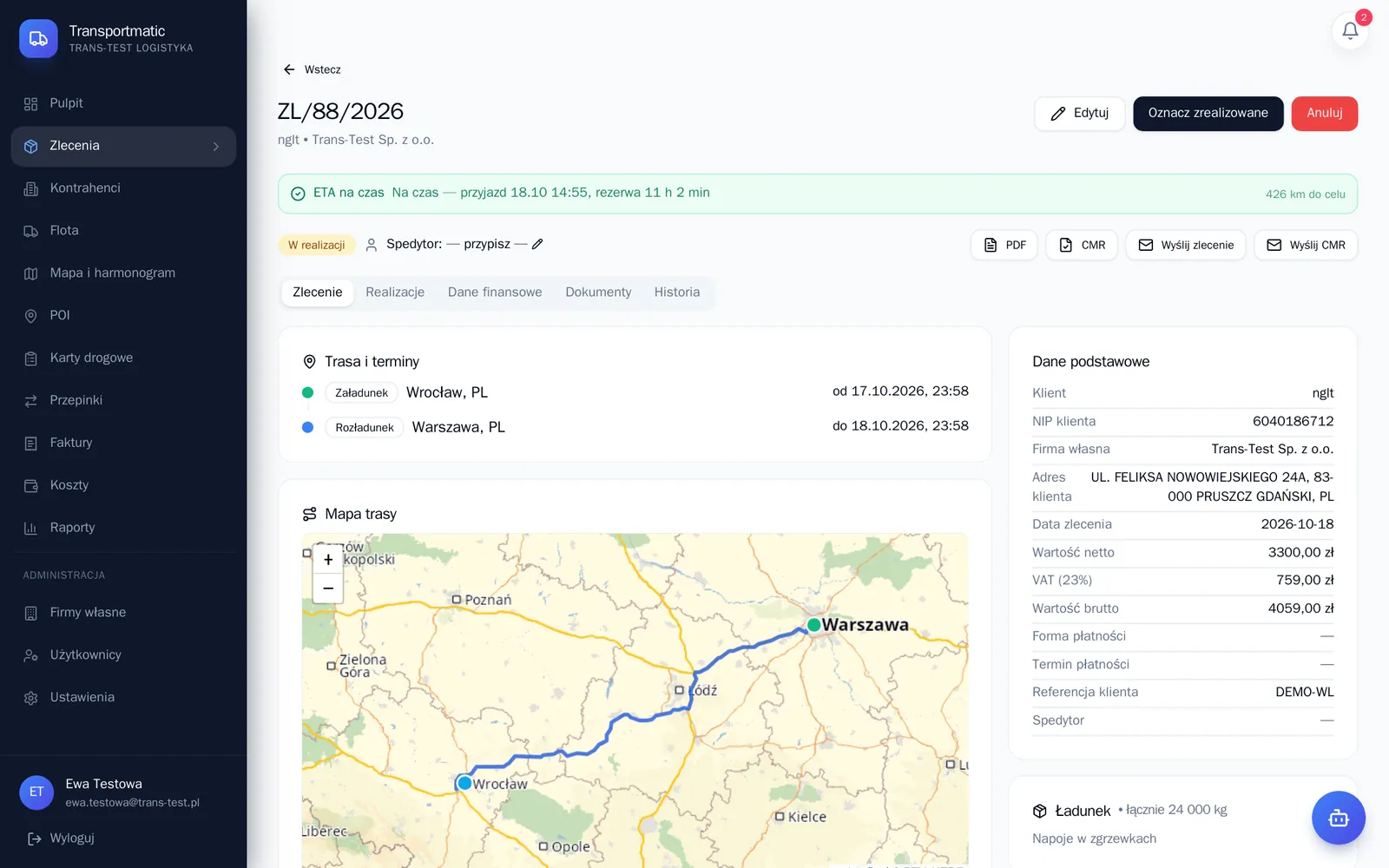Viewport: 1389px width, 868px height.
Task: Click the NIP value 6040186712
Action: pos(1293,421)
